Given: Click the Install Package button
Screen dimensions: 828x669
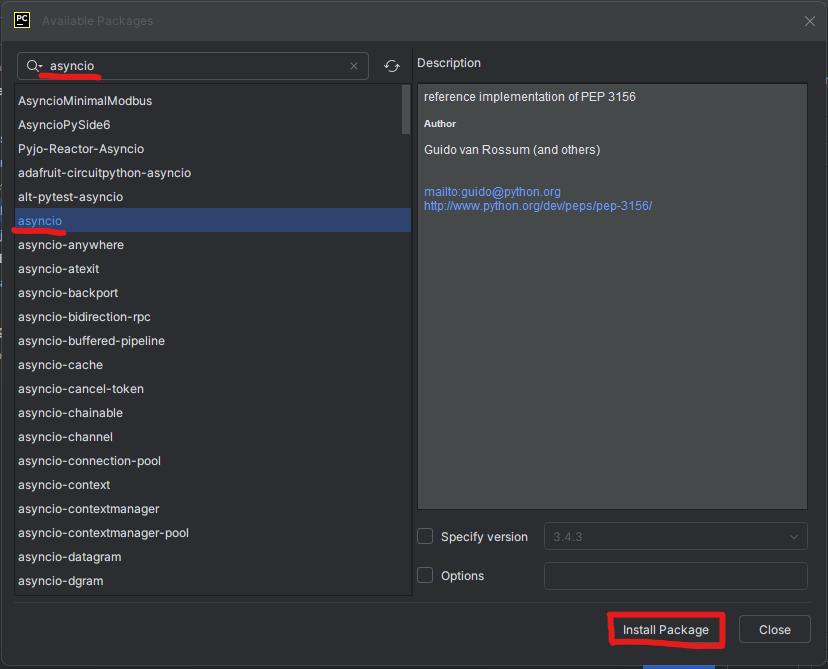Looking at the screenshot, I should (x=665, y=629).
